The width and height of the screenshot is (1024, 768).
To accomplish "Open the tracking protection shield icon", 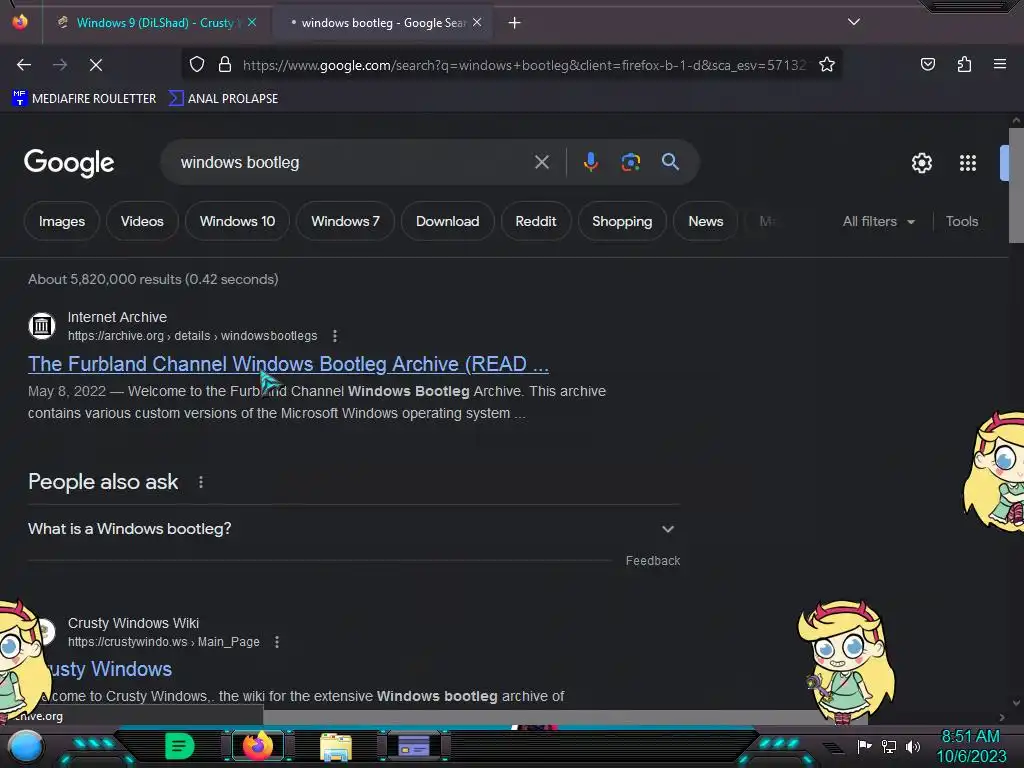I will [x=197, y=65].
